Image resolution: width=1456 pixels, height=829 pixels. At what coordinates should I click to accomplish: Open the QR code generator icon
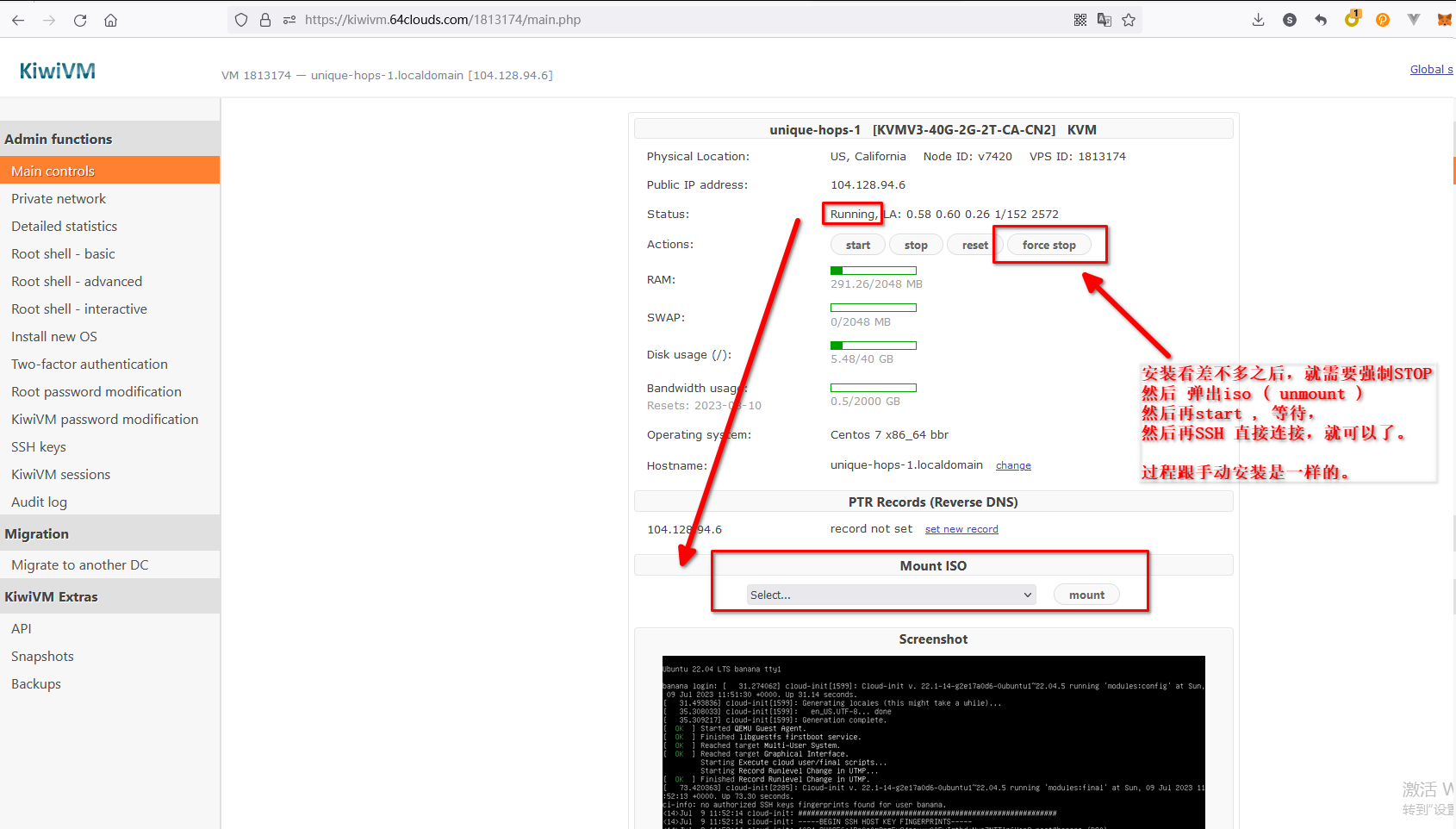(x=1080, y=20)
